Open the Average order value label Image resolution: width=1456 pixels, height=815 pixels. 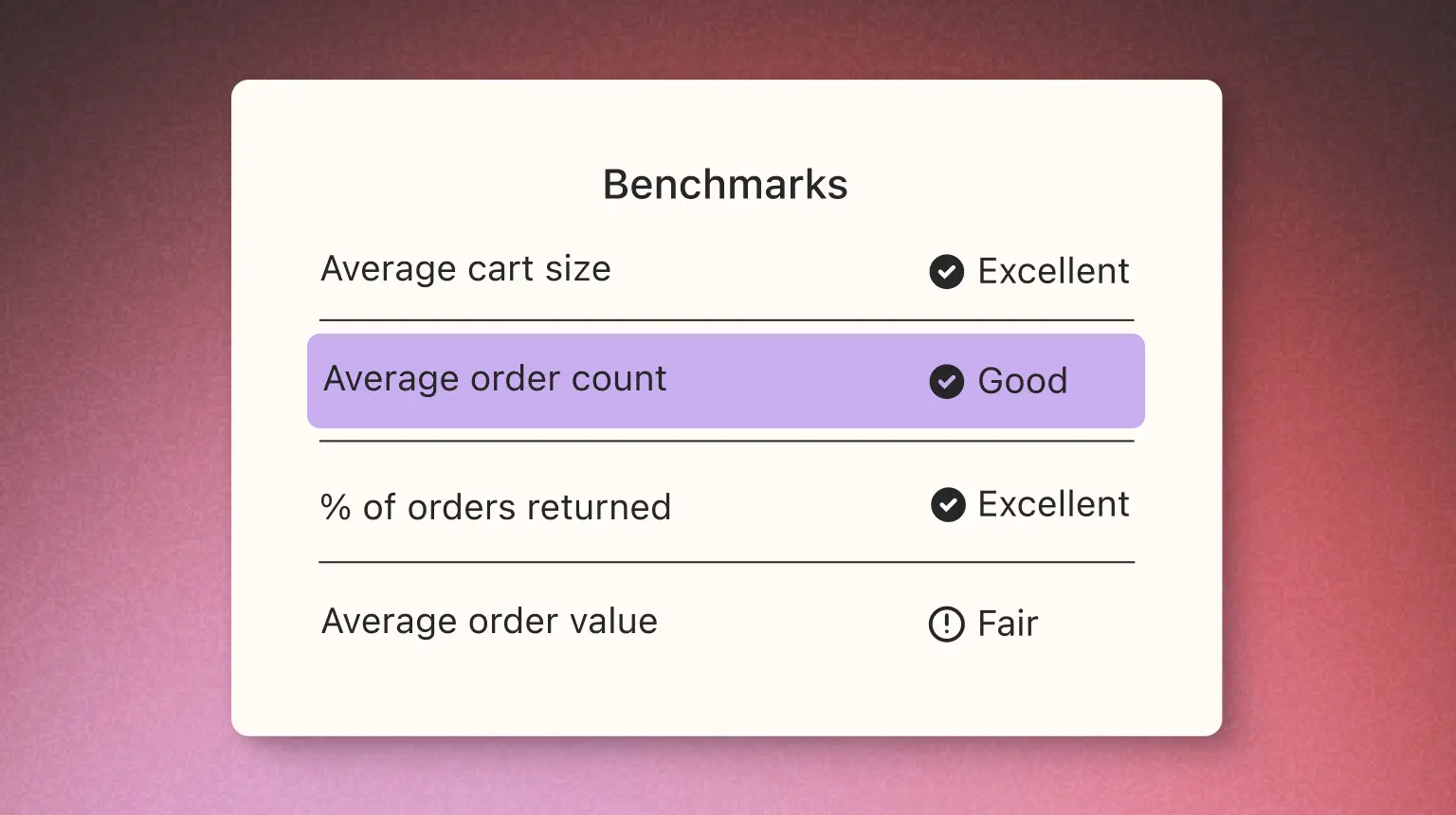[489, 622]
